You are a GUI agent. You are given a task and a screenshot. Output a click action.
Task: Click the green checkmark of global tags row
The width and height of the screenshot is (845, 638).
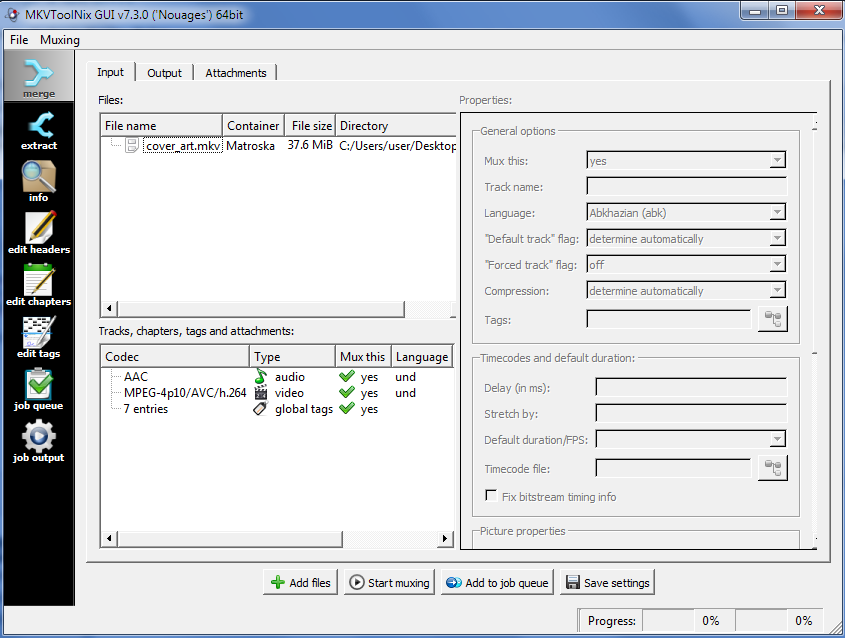pyautogui.click(x=347, y=408)
